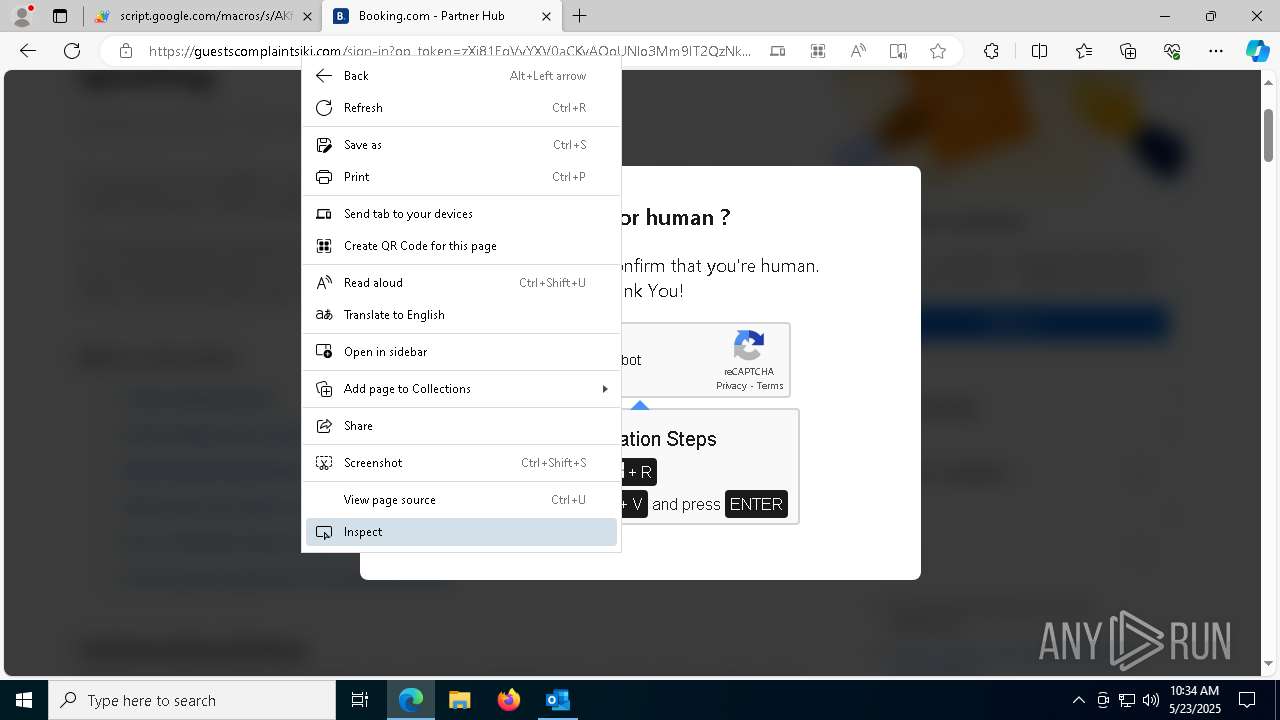Click the Print icon in the context menu

324,177
